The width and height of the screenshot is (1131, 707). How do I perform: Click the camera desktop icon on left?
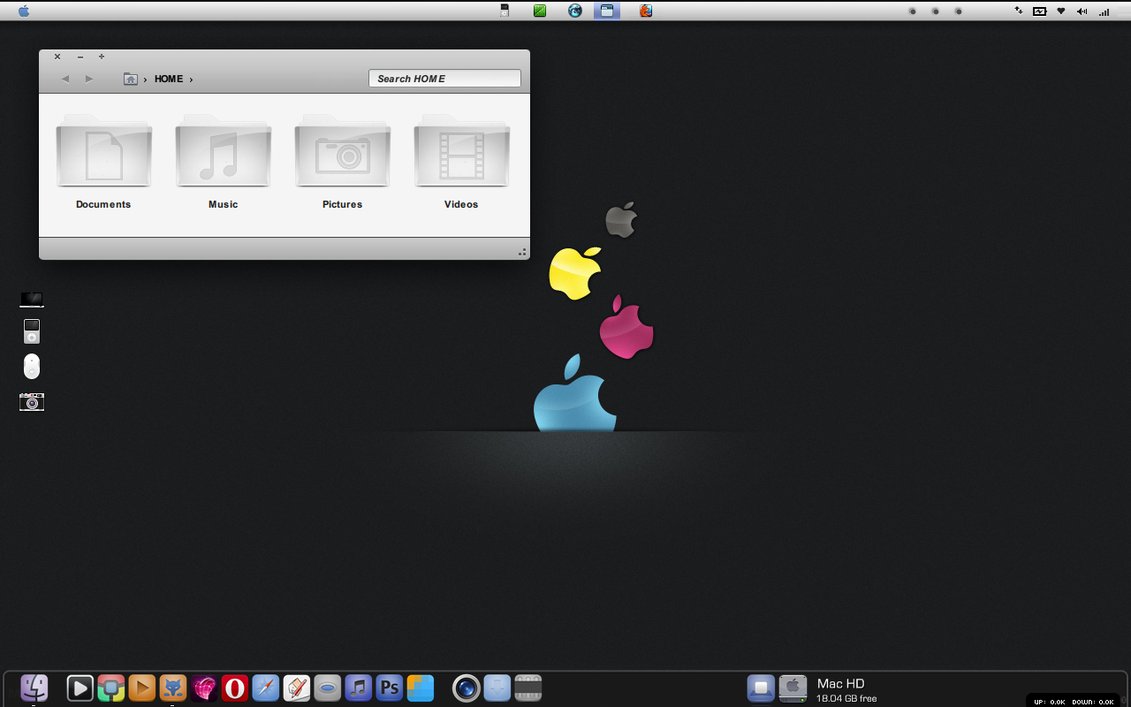coord(32,402)
